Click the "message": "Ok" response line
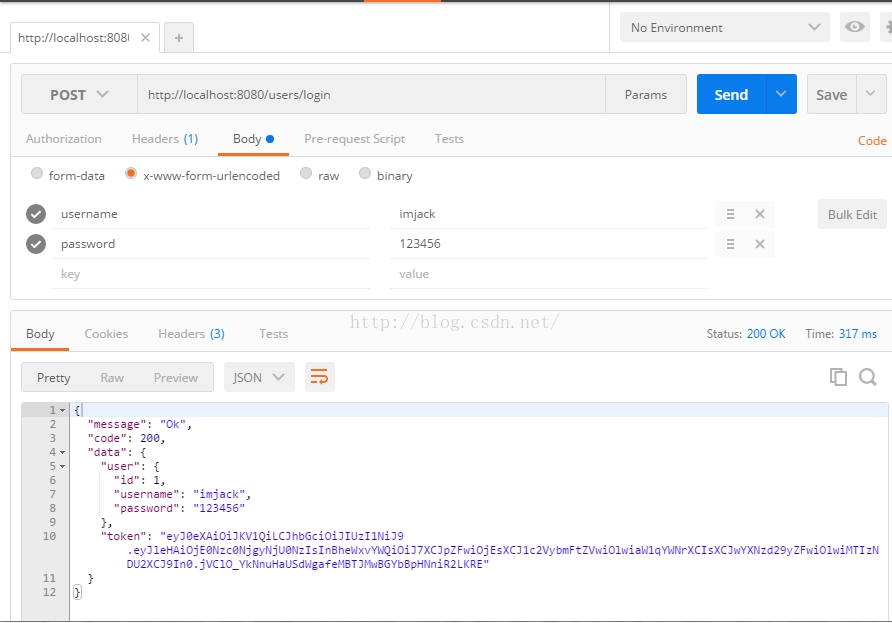Image resolution: width=892 pixels, height=623 pixels. point(139,424)
